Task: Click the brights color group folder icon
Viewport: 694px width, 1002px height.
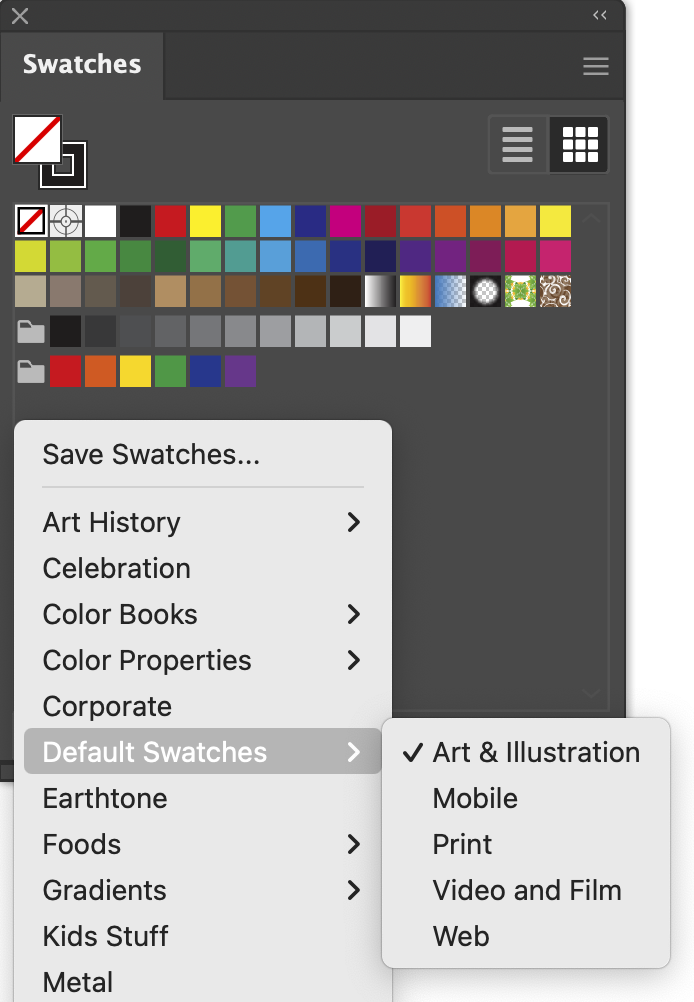Action: point(30,371)
